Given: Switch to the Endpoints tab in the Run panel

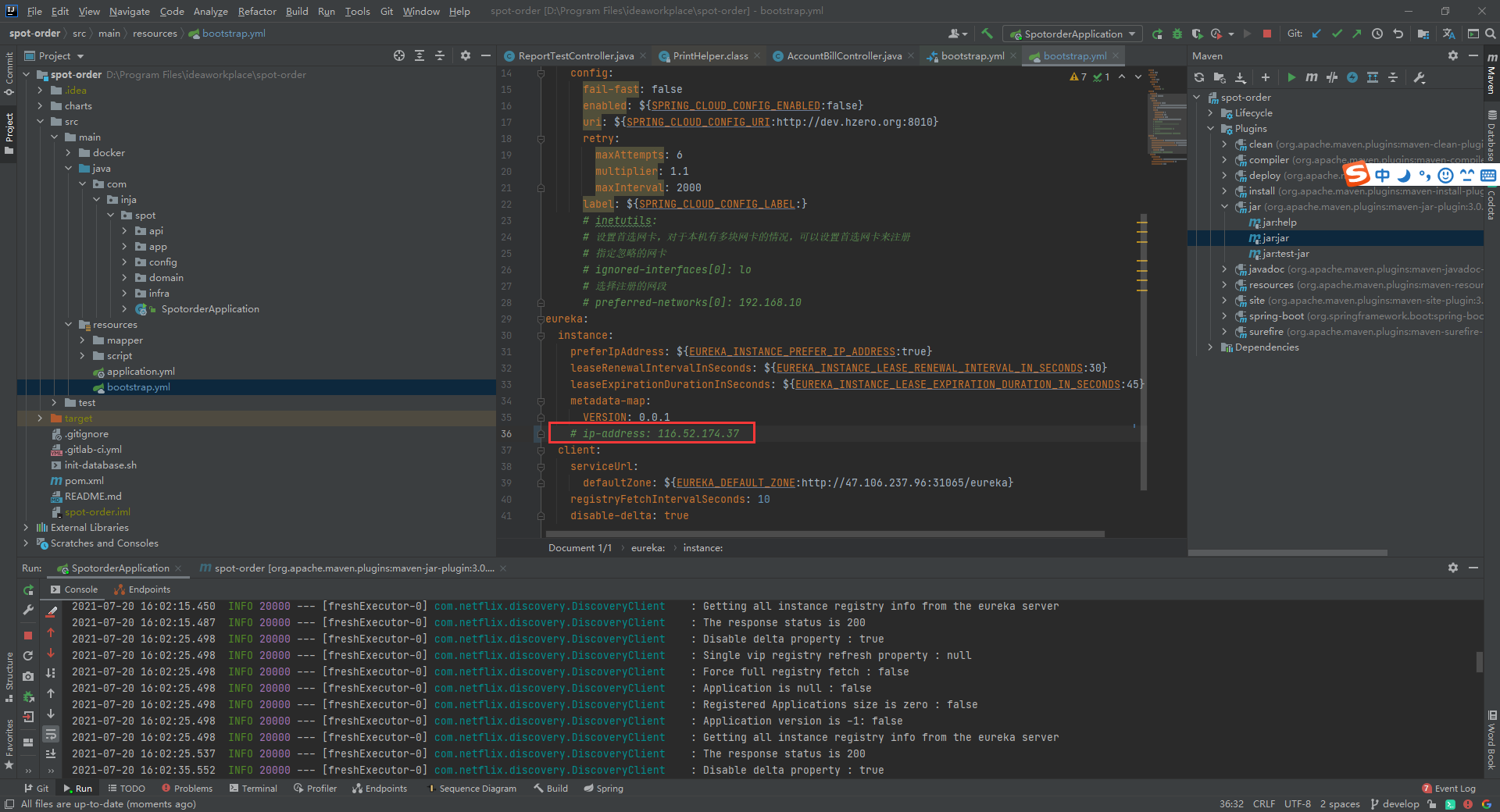Looking at the screenshot, I should (142, 589).
